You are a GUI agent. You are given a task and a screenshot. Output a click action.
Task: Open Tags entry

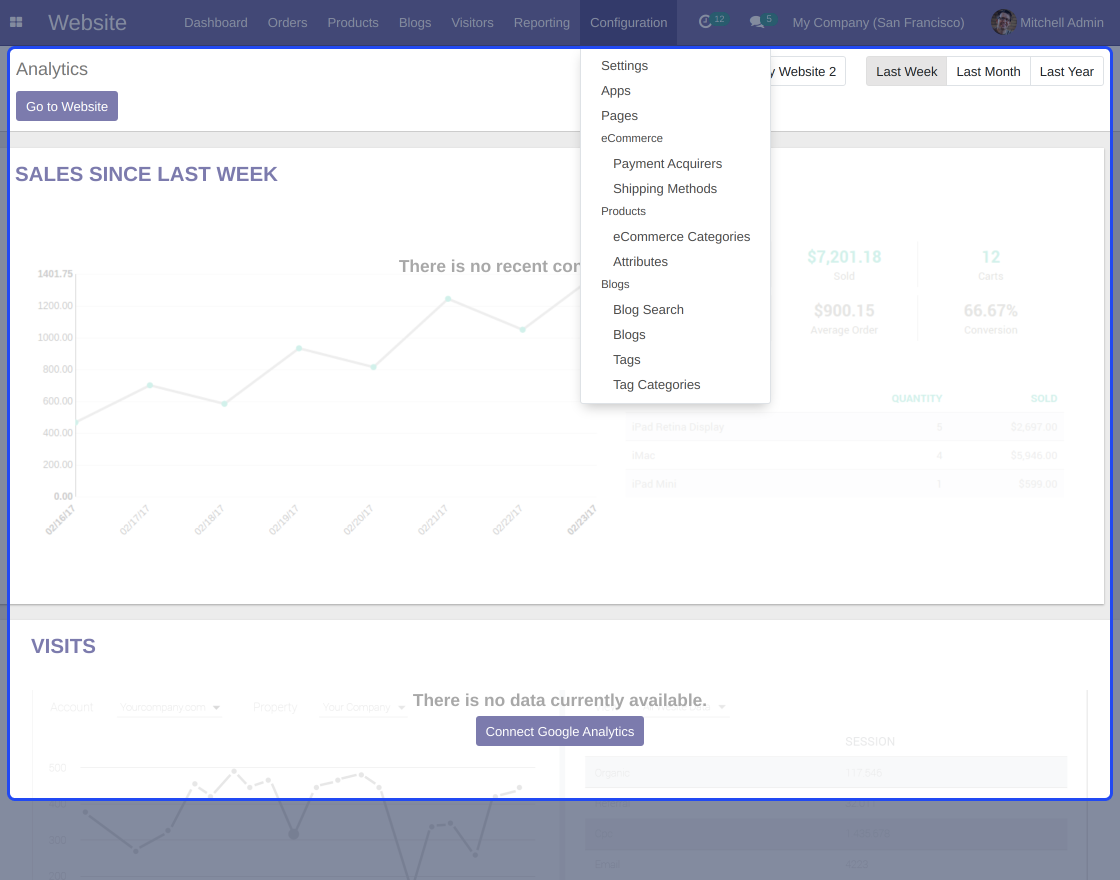pyautogui.click(x=676, y=359)
